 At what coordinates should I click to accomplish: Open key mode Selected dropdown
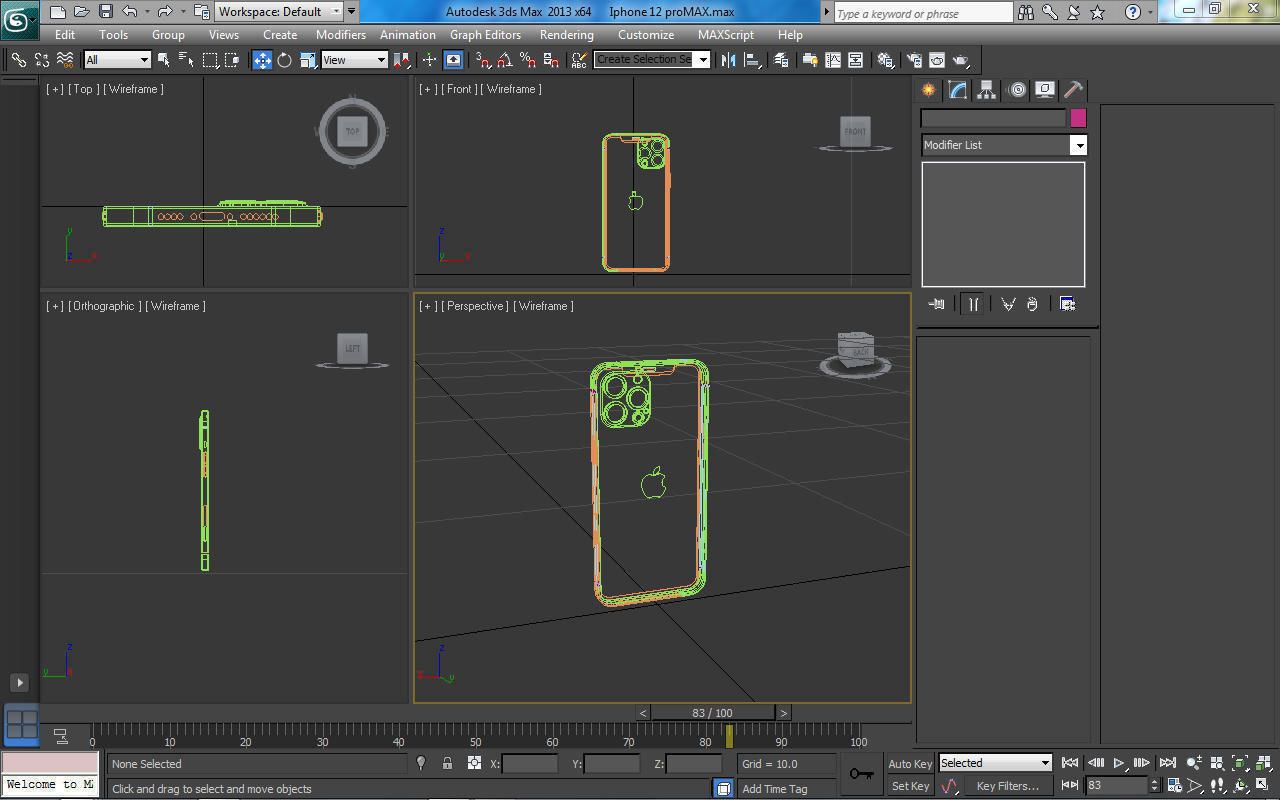coord(995,763)
